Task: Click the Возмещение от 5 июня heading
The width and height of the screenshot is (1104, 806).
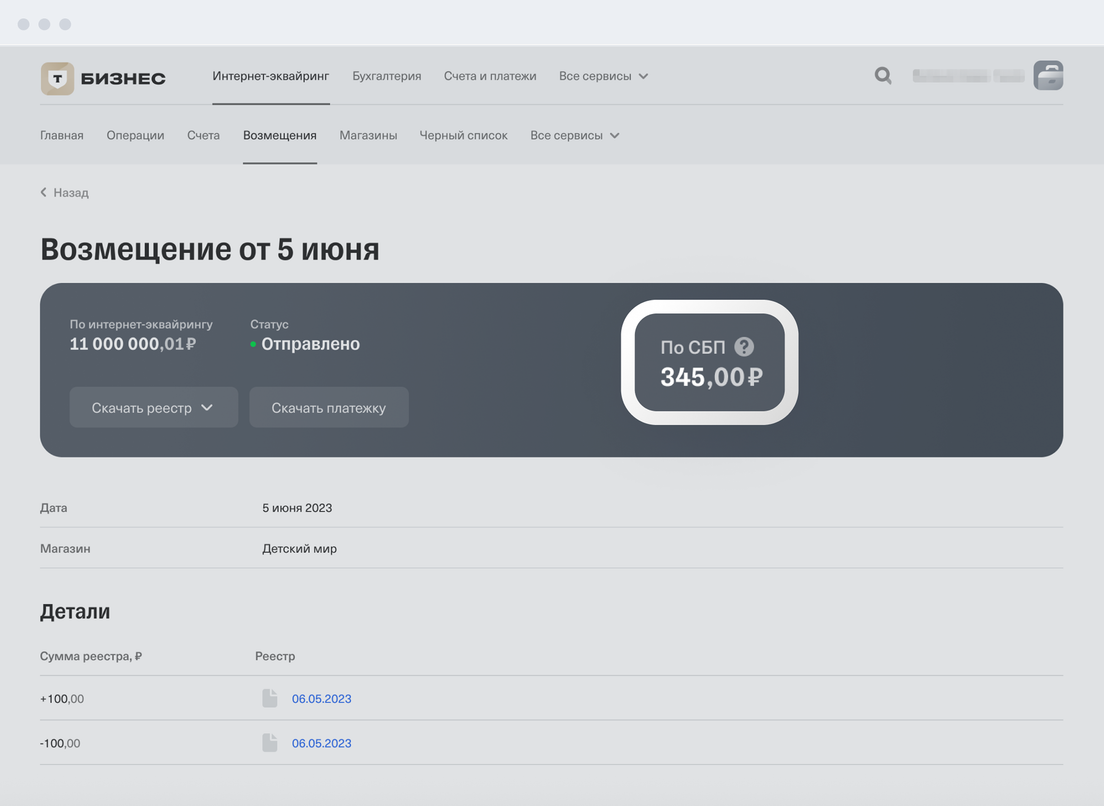Action: pos(210,249)
